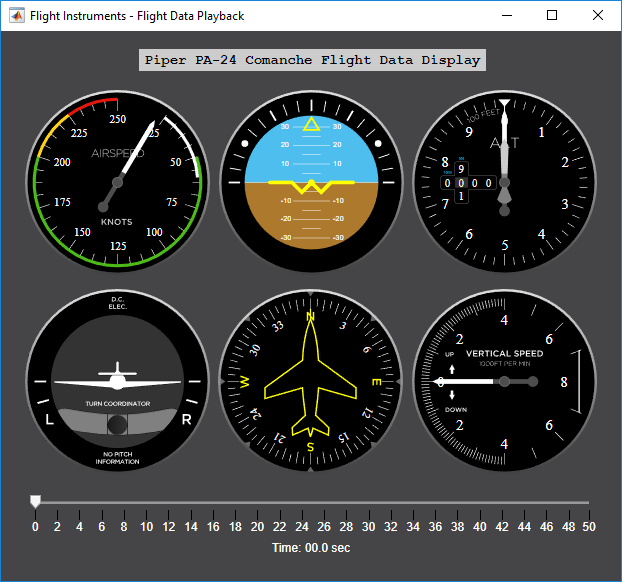The width and height of the screenshot is (622, 582).
Task: Click the DOWN label on vertical speed gauge
Action: coord(456,409)
